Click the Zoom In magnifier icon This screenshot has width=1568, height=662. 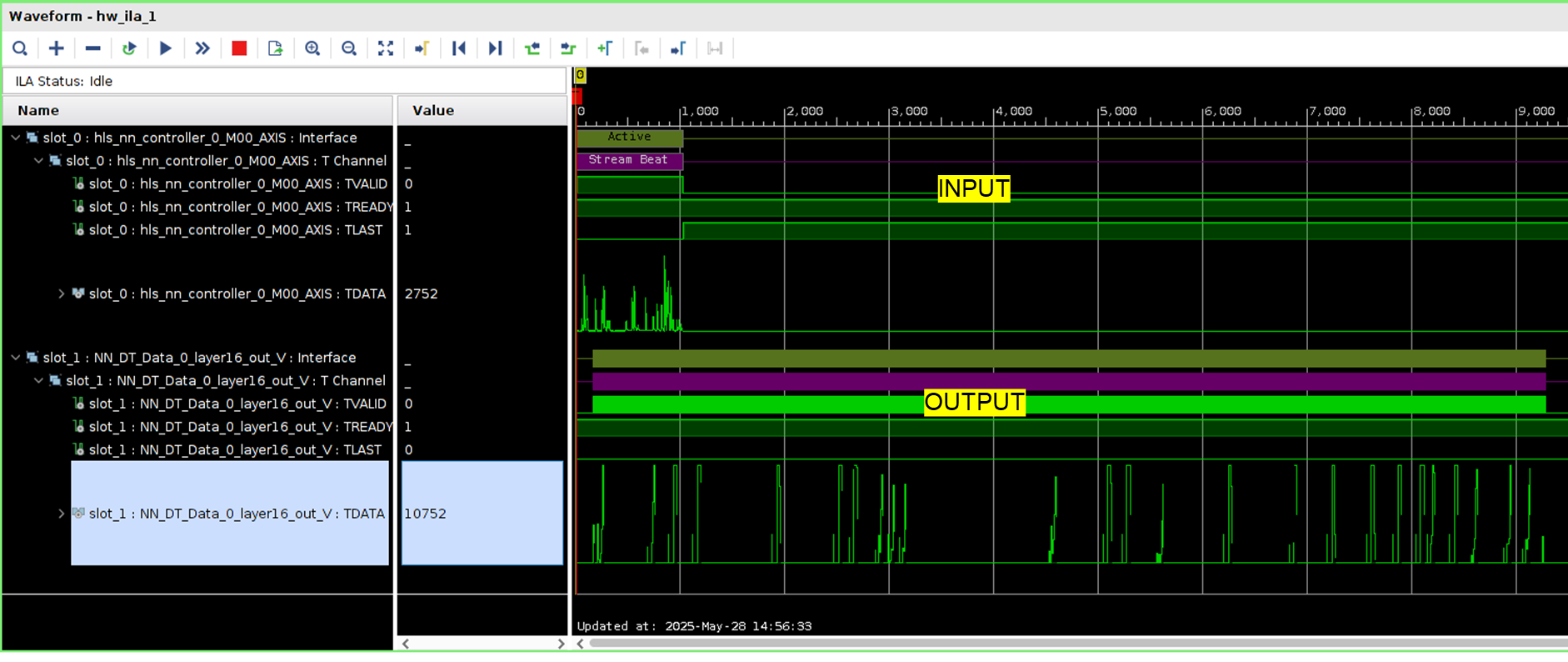click(x=312, y=48)
